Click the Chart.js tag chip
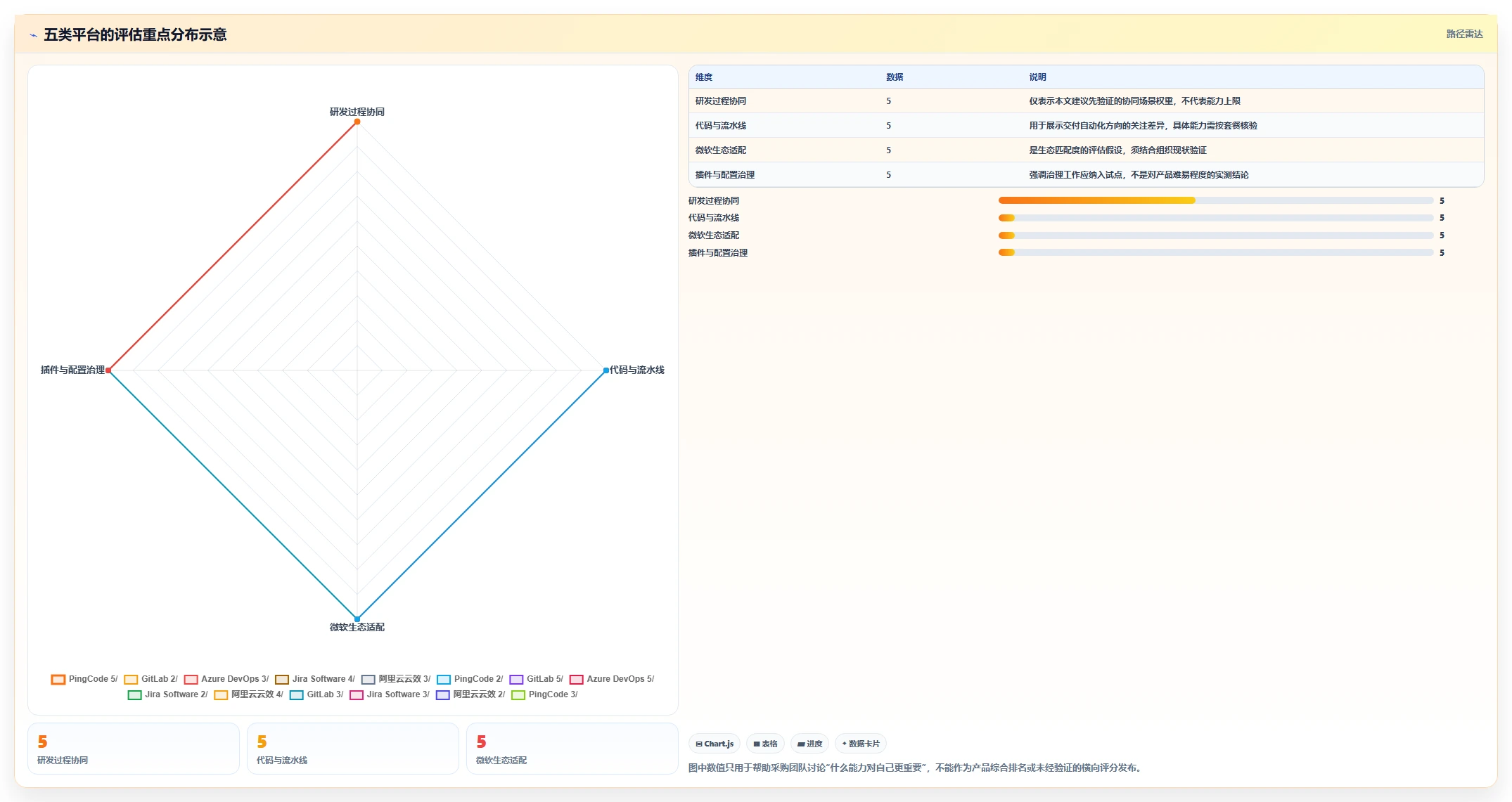Image resolution: width=1512 pixels, height=802 pixels. click(715, 744)
